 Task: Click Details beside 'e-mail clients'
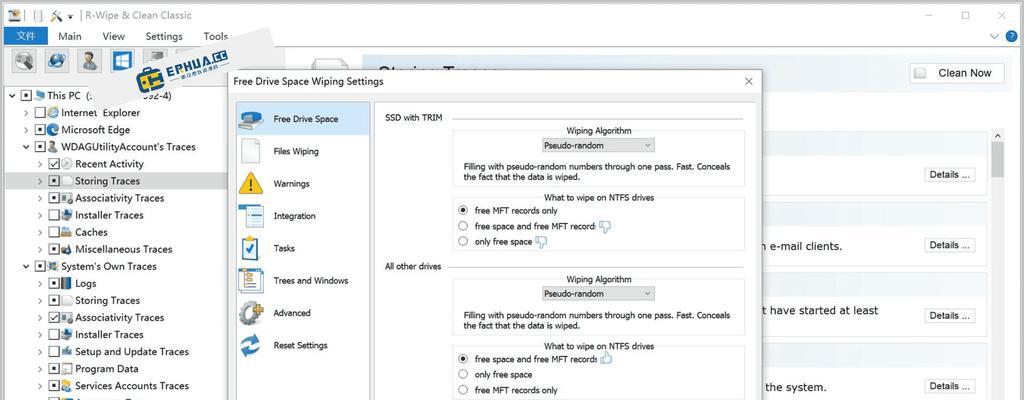point(950,245)
